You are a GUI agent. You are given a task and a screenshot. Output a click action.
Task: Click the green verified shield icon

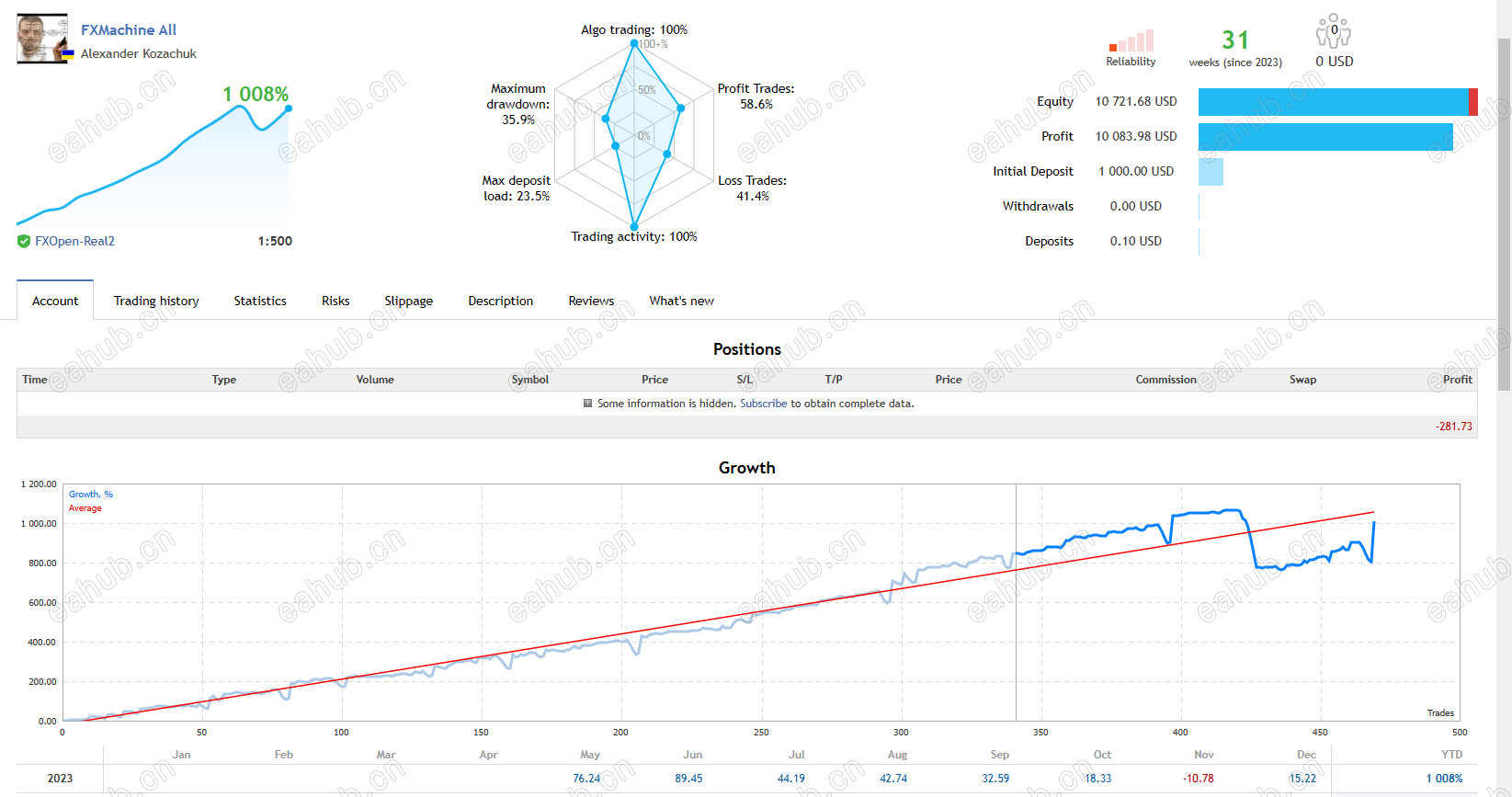[24, 241]
